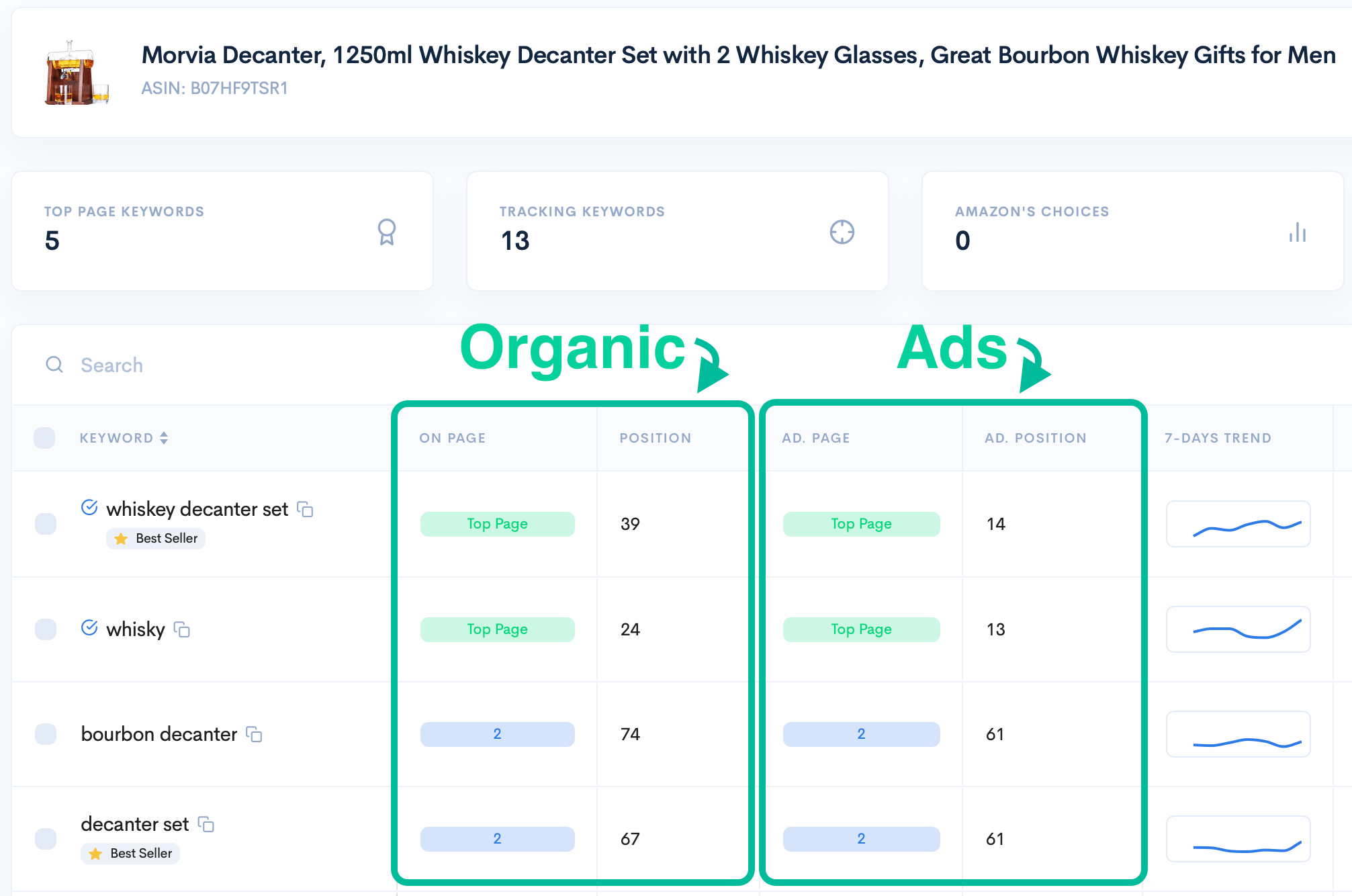This screenshot has width=1352, height=896.
Task: Open the Morvia Decanter product title
Action: 738,55
